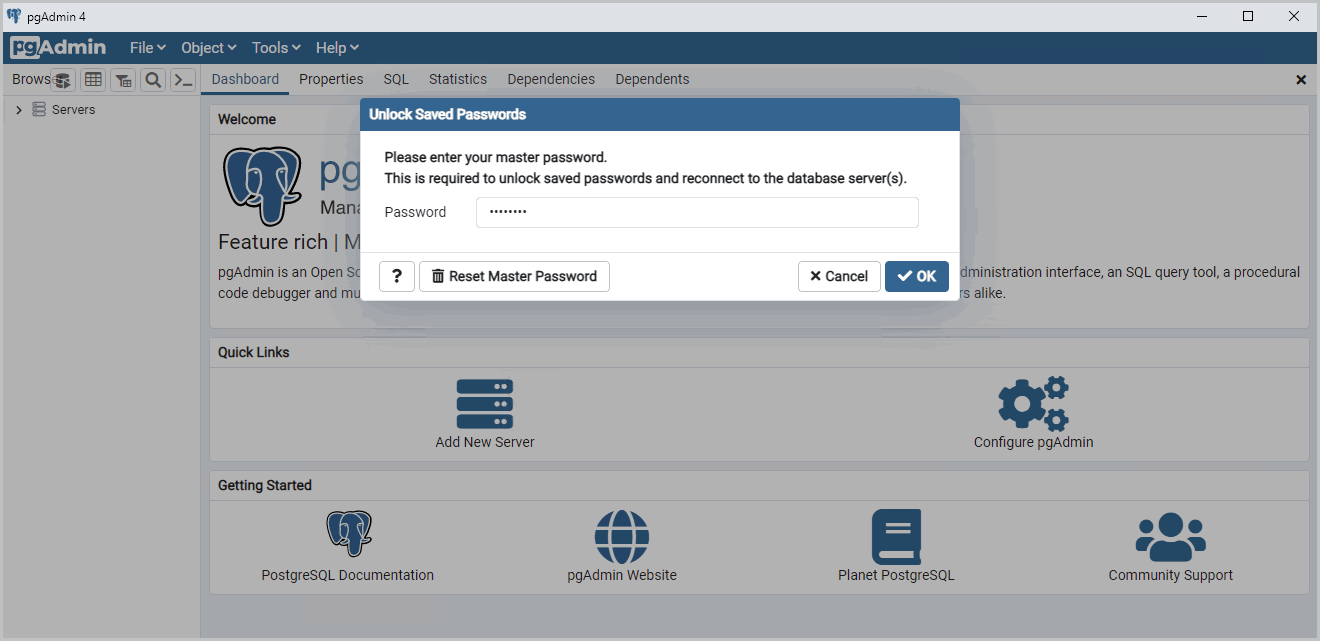Open Configure pgAdmin gears icon
The height and width of the screenshot is (641, 1320).
click(x=1033, y=404)
